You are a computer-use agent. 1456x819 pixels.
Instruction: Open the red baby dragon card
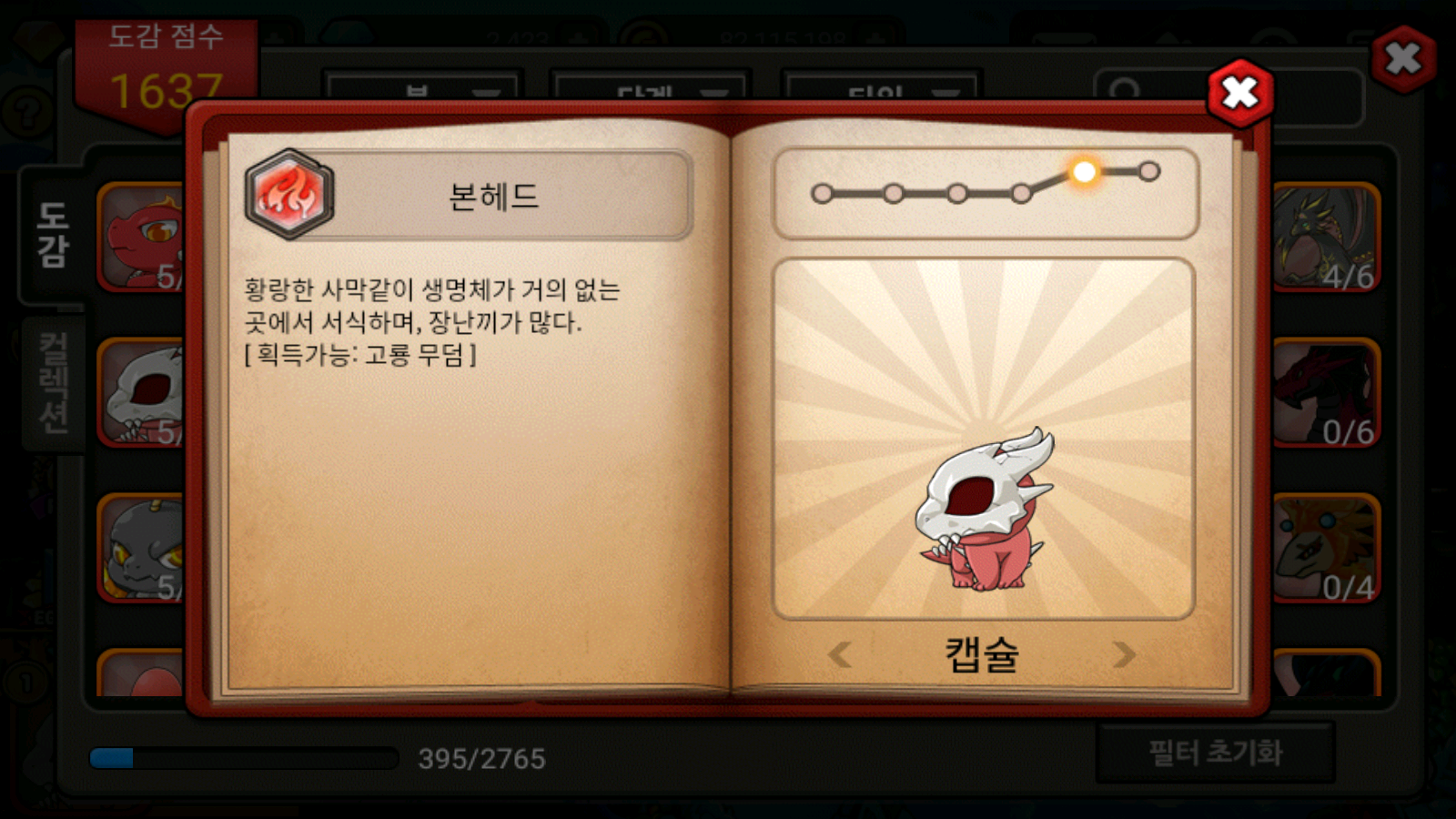point(141,238)
